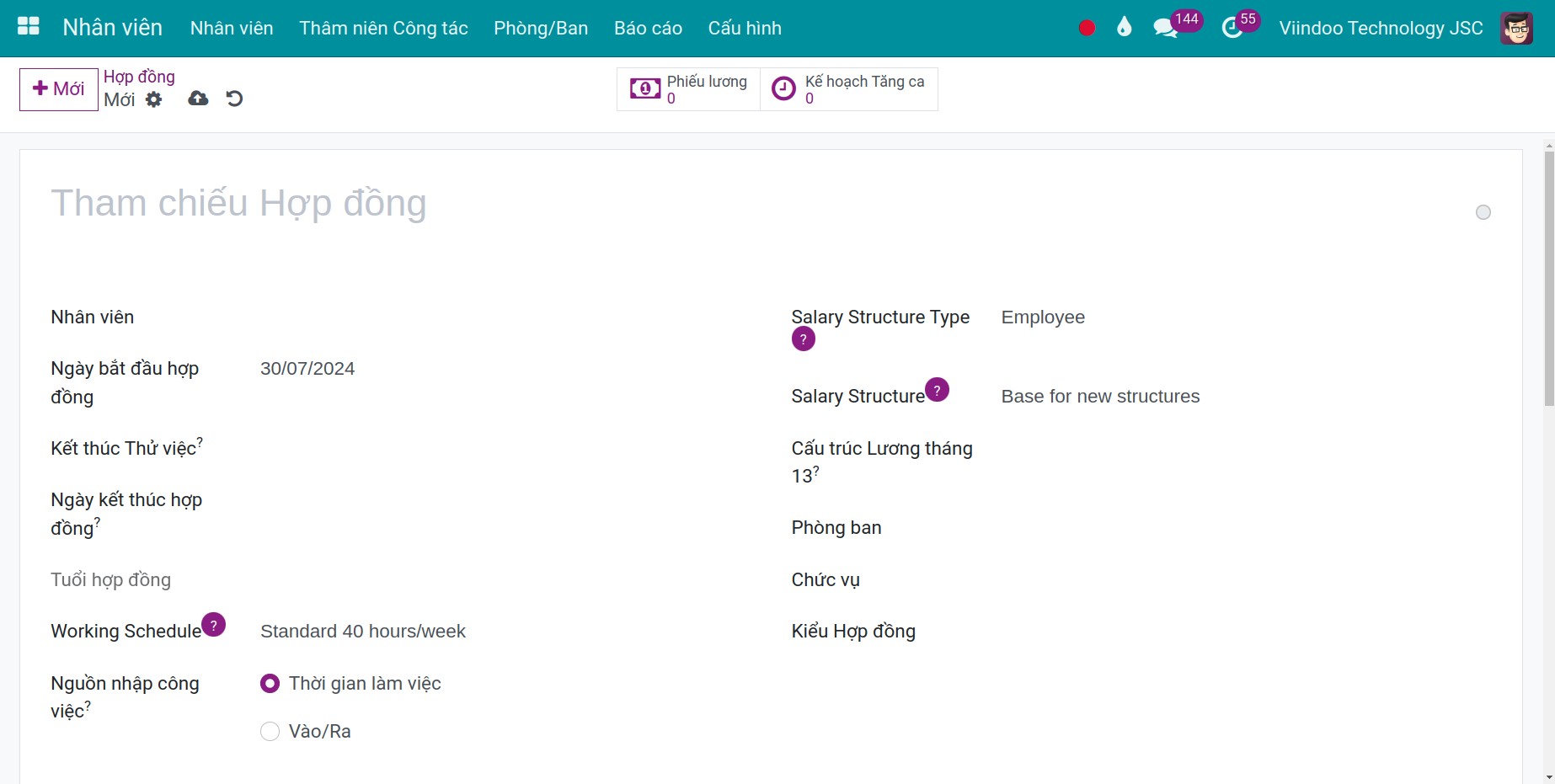The height and width of the screenshot is (784, 1555).
Task: Open activities clock icon with 55 badge
Action: pyautogui.click(x=1232, y=28)
